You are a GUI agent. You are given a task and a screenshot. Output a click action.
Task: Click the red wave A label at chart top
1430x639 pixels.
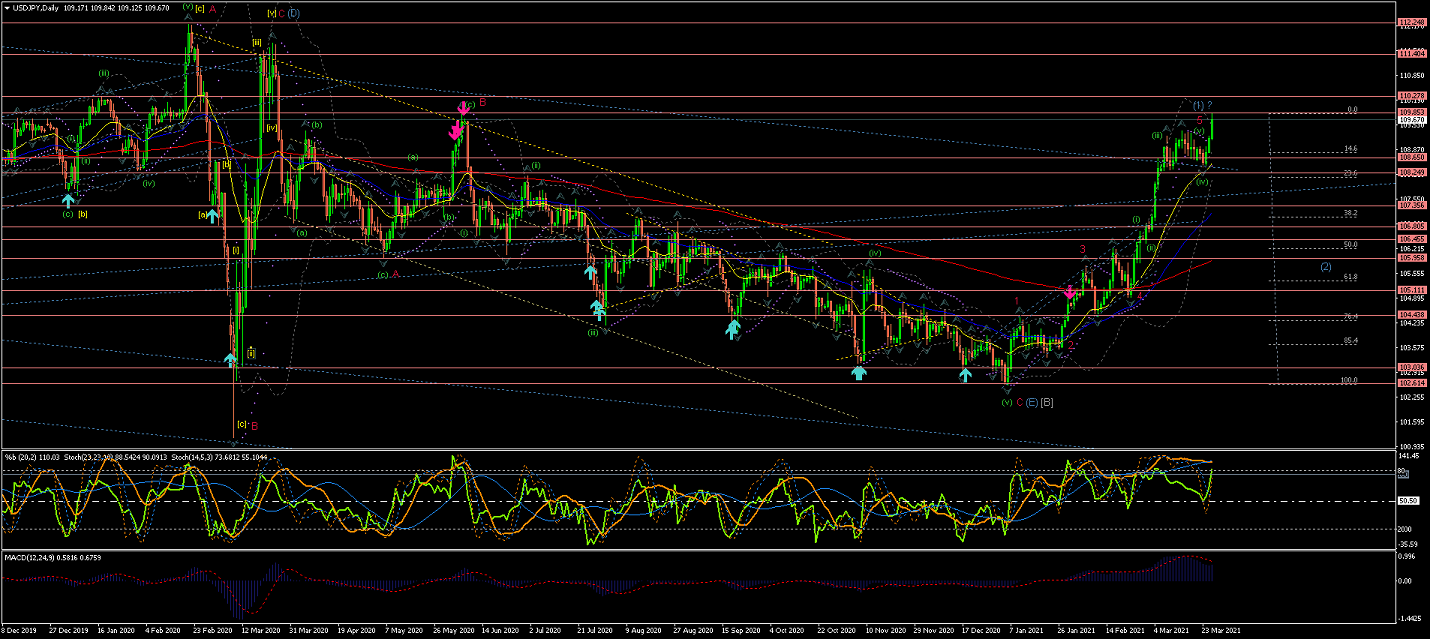tap(213, 8)
